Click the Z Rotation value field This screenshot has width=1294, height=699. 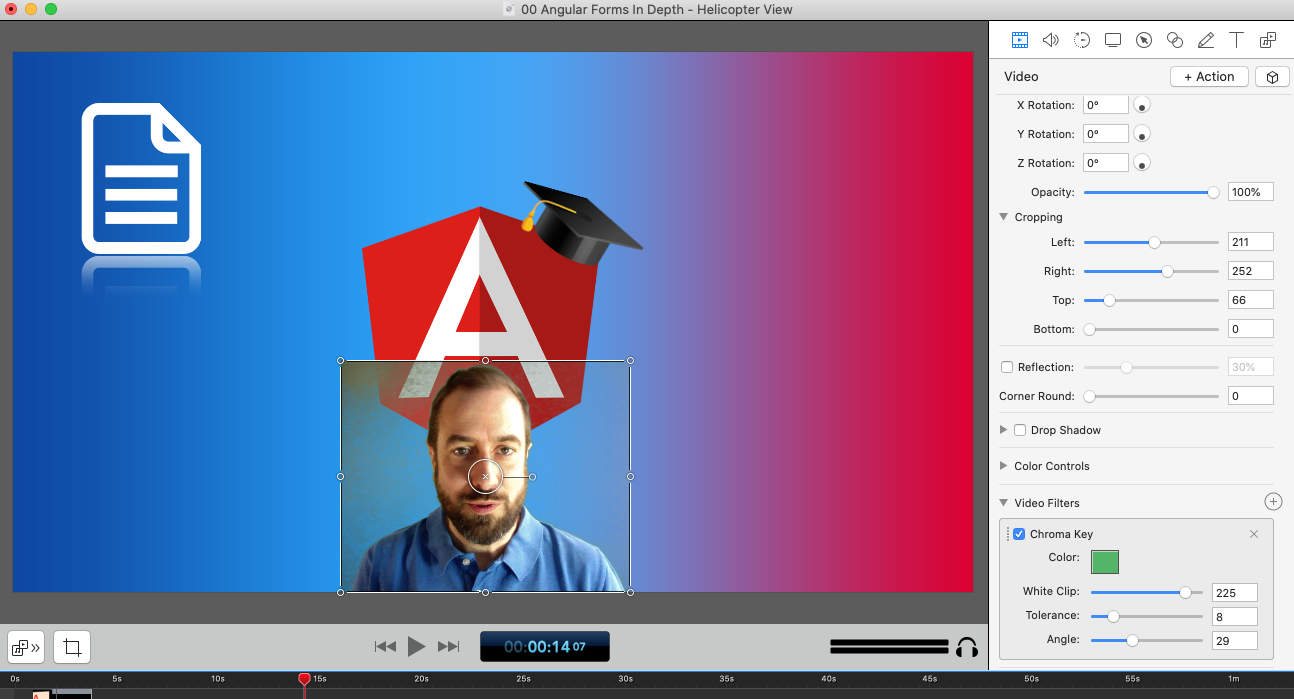tap(1106, 163)
